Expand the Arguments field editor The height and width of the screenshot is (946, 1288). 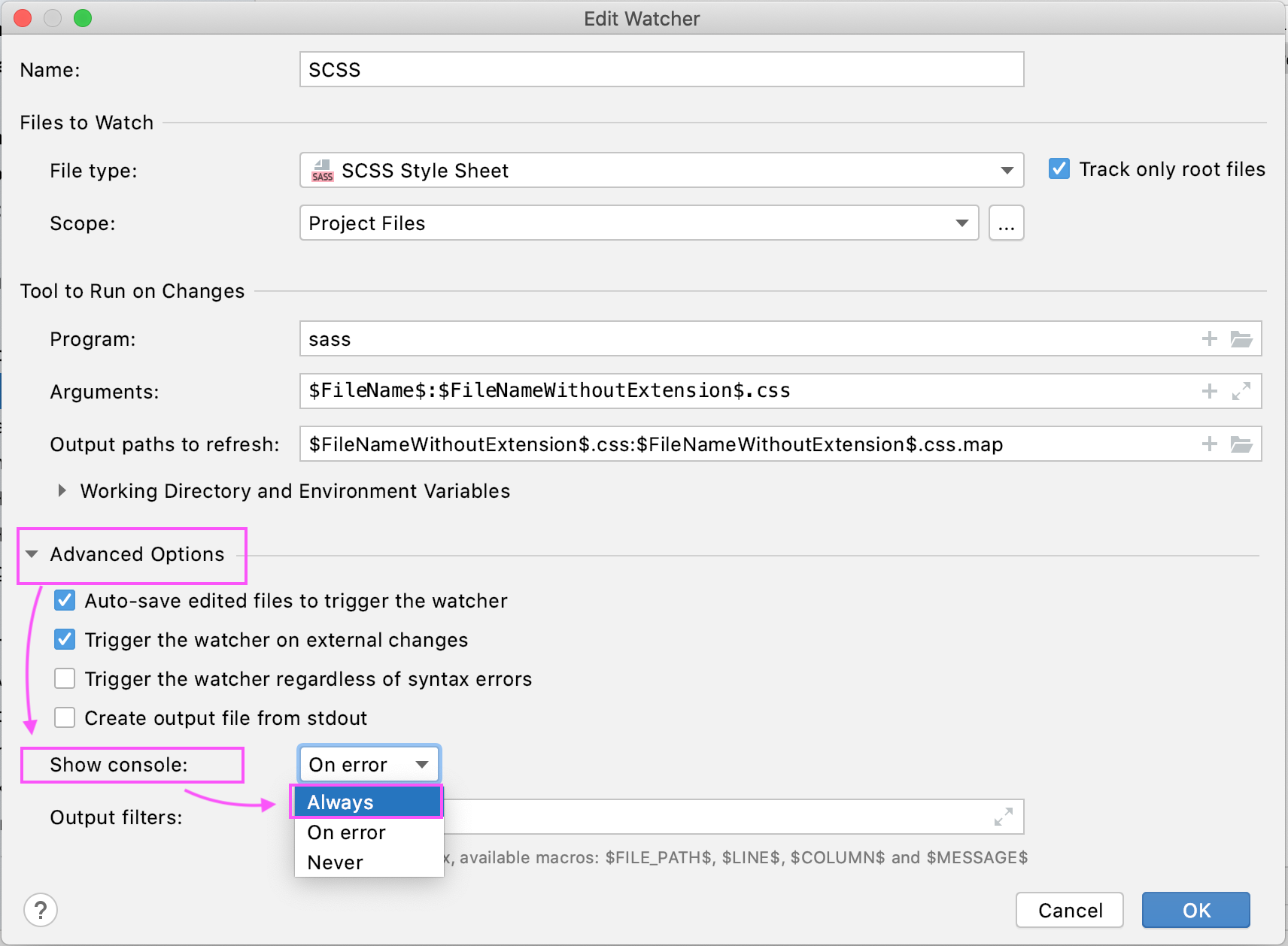1243,391
